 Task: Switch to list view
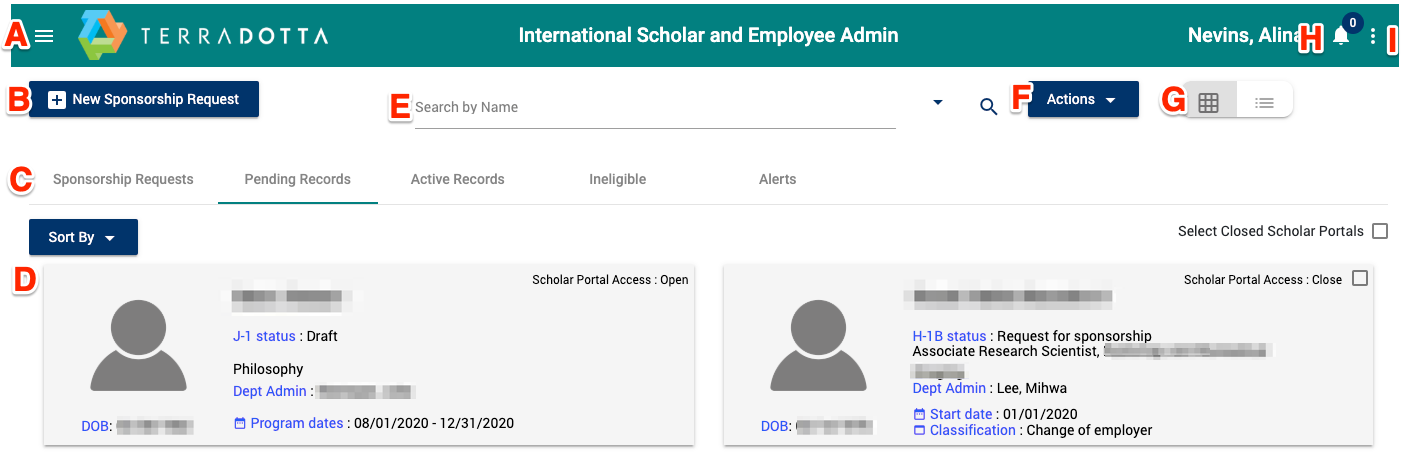click(1264, 102)
